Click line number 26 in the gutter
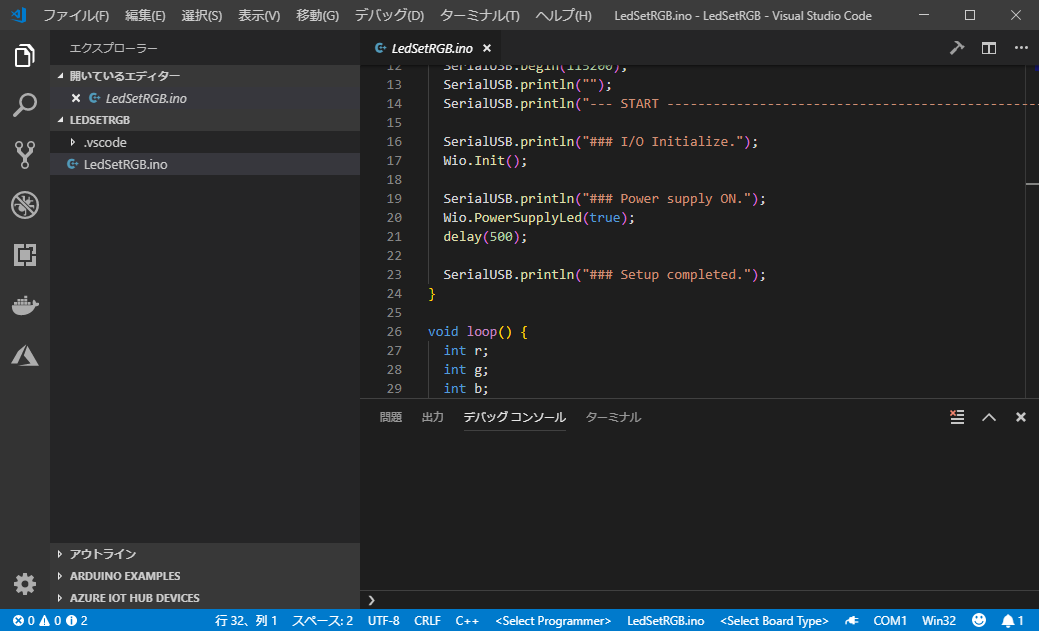Viewport: 1039px width, 631px height. click(394, 331)
